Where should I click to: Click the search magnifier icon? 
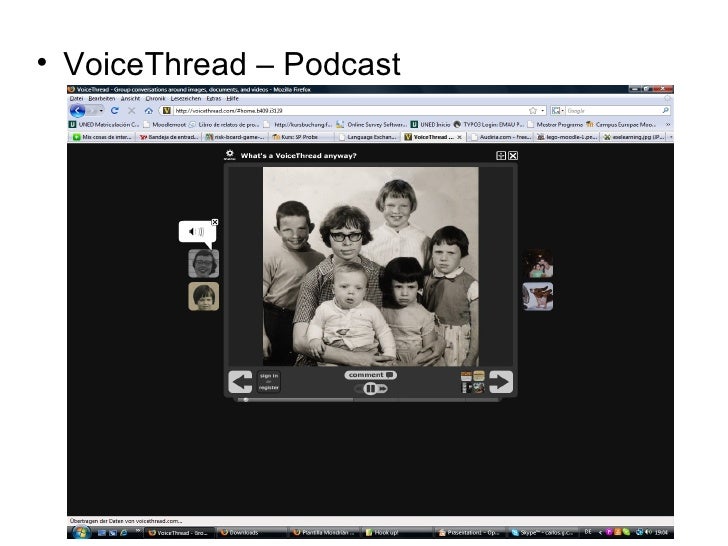tap(665, 110)
